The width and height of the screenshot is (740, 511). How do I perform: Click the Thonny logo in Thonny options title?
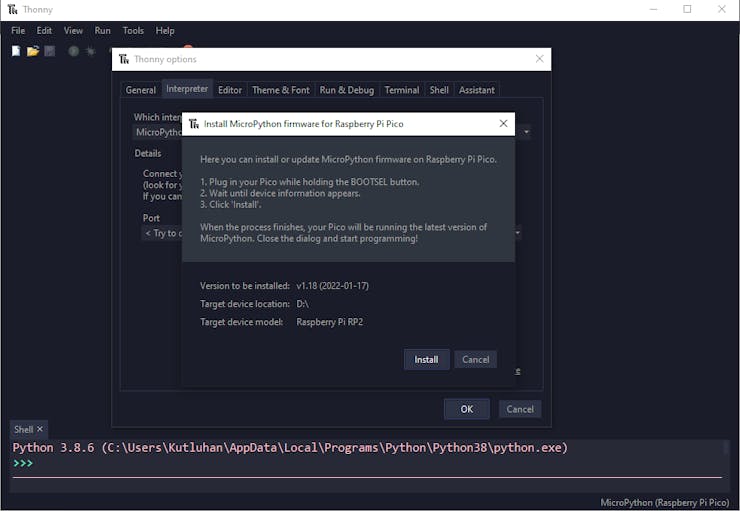[124, 59]
